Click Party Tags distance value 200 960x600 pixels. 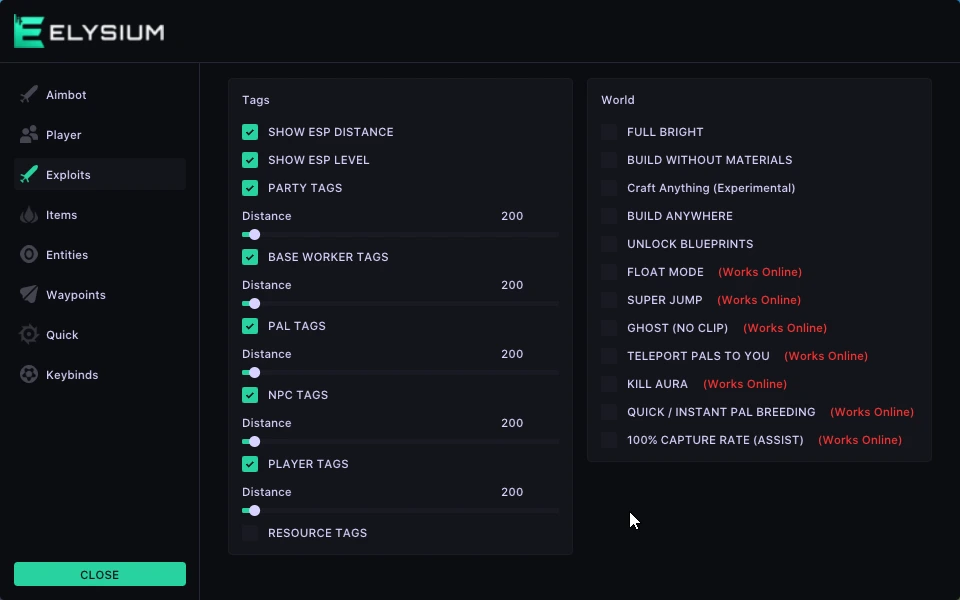512,216
